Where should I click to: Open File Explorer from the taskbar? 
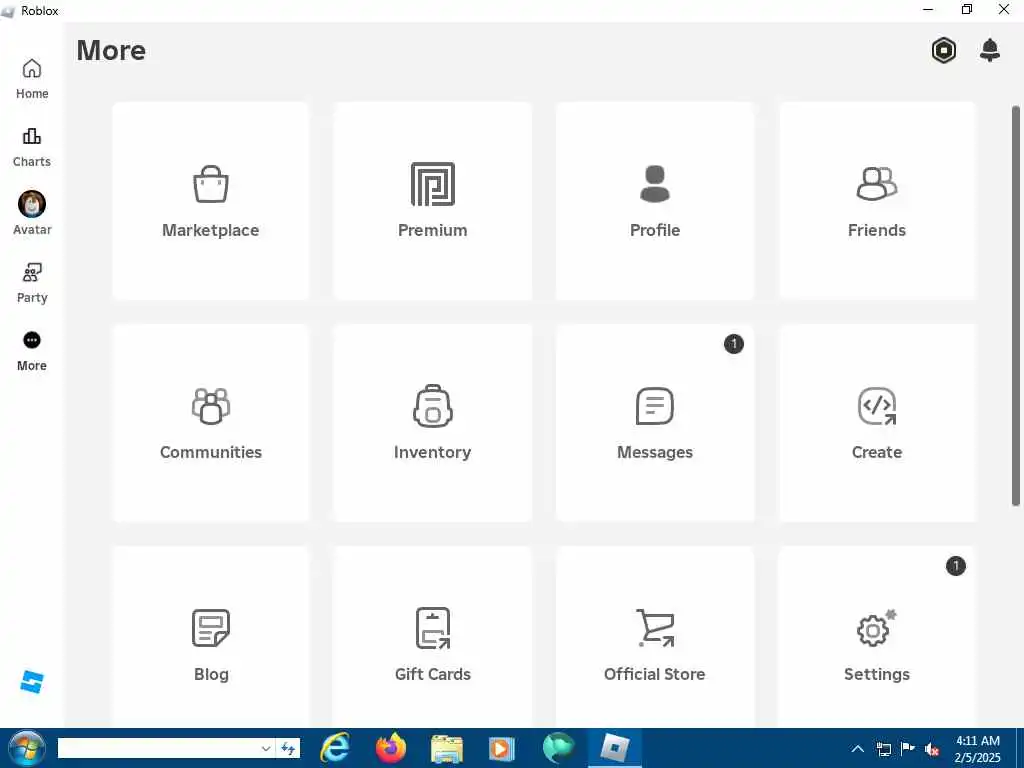447,748
